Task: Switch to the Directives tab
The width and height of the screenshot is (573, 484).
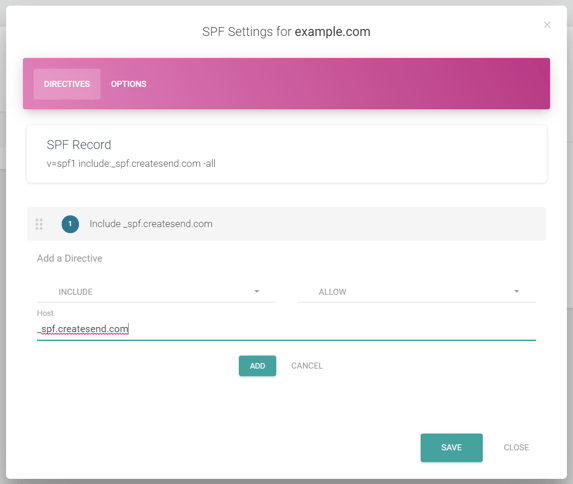Action: click(67, 84)
